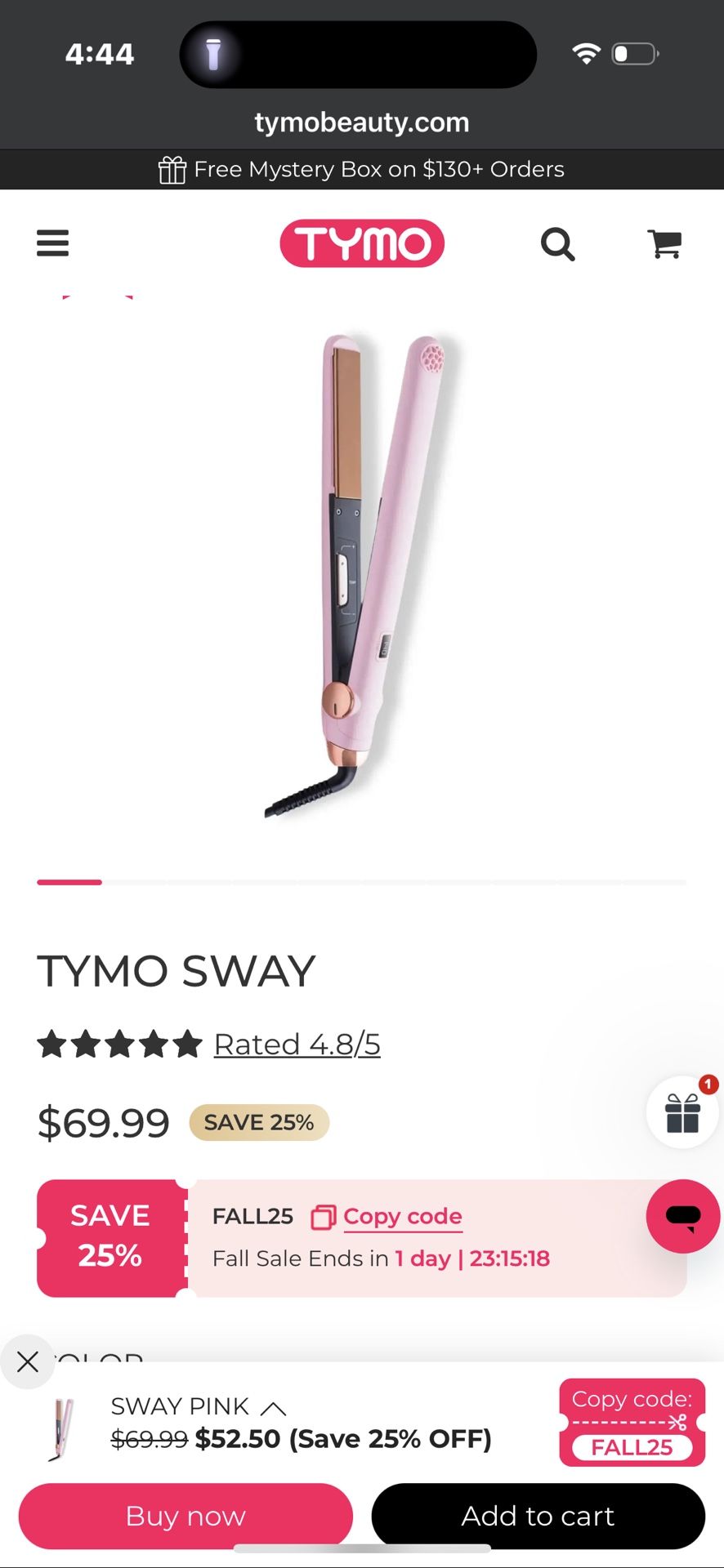Tap the Buy now button
Viewport: 724px width, 1568px height.
[185, 1516]
